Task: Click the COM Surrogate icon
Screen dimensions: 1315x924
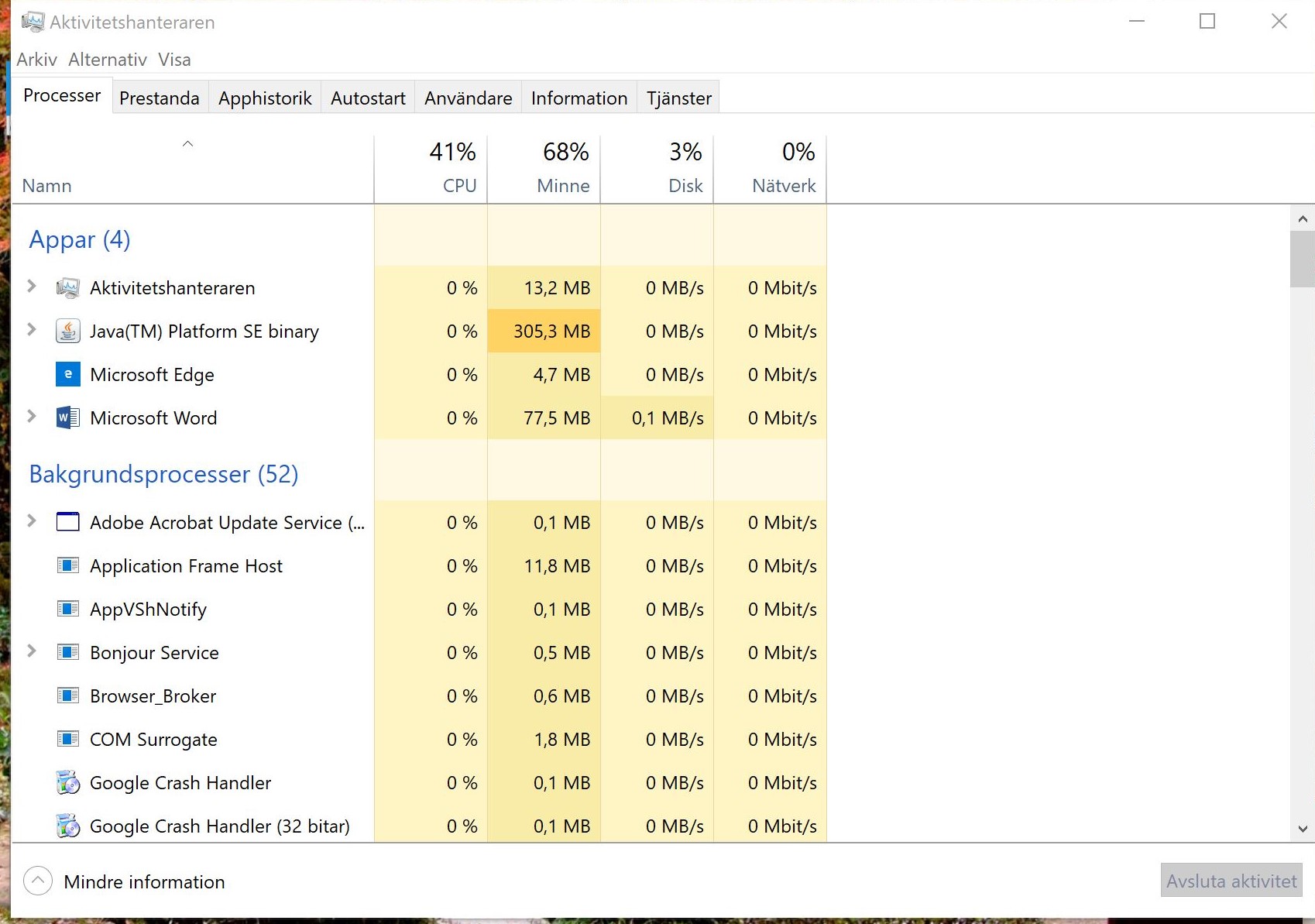Action: [x=68, y=739]
